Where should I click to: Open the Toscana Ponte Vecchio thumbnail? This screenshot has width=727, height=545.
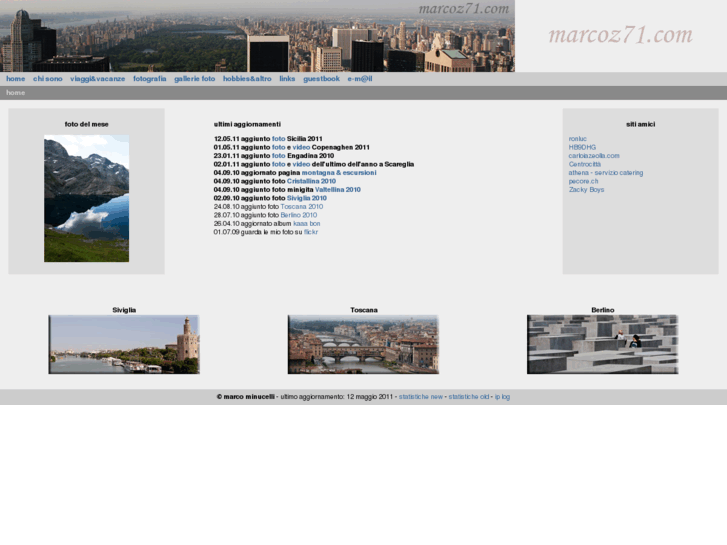364,344
